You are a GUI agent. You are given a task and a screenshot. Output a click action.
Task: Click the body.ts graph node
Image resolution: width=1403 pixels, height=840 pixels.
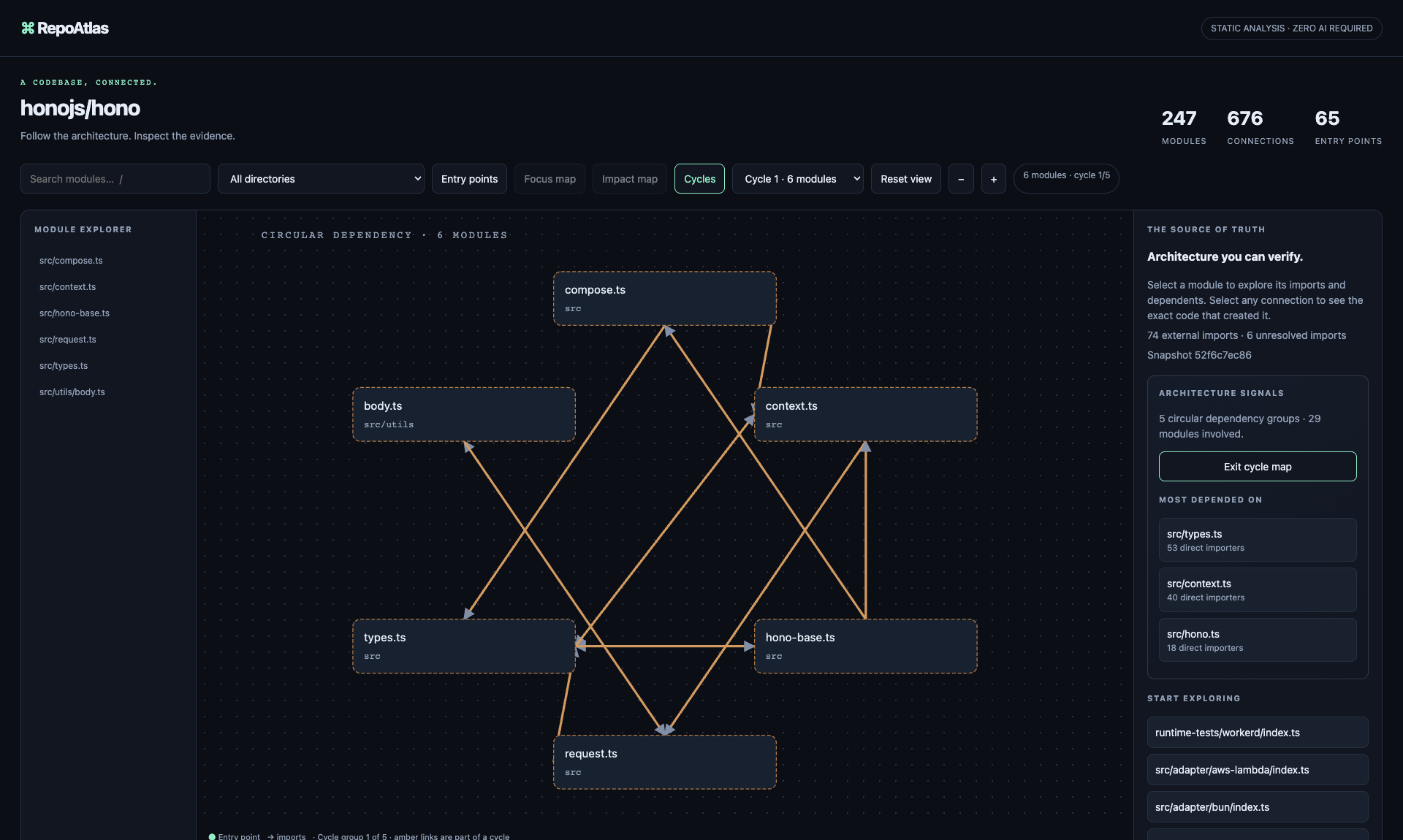pyautogui.click(x=464, y=414)
